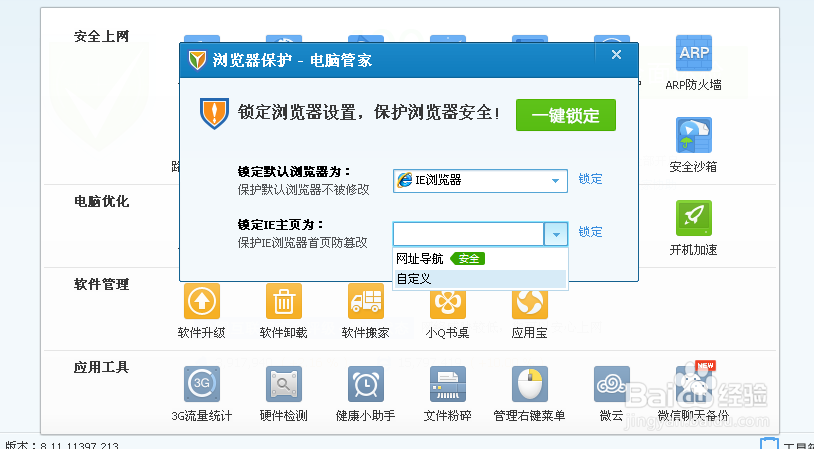This screenshot has height=449, width=814.
Task: Click 锁定 link beside default browser
Action: tap(590, 179)
